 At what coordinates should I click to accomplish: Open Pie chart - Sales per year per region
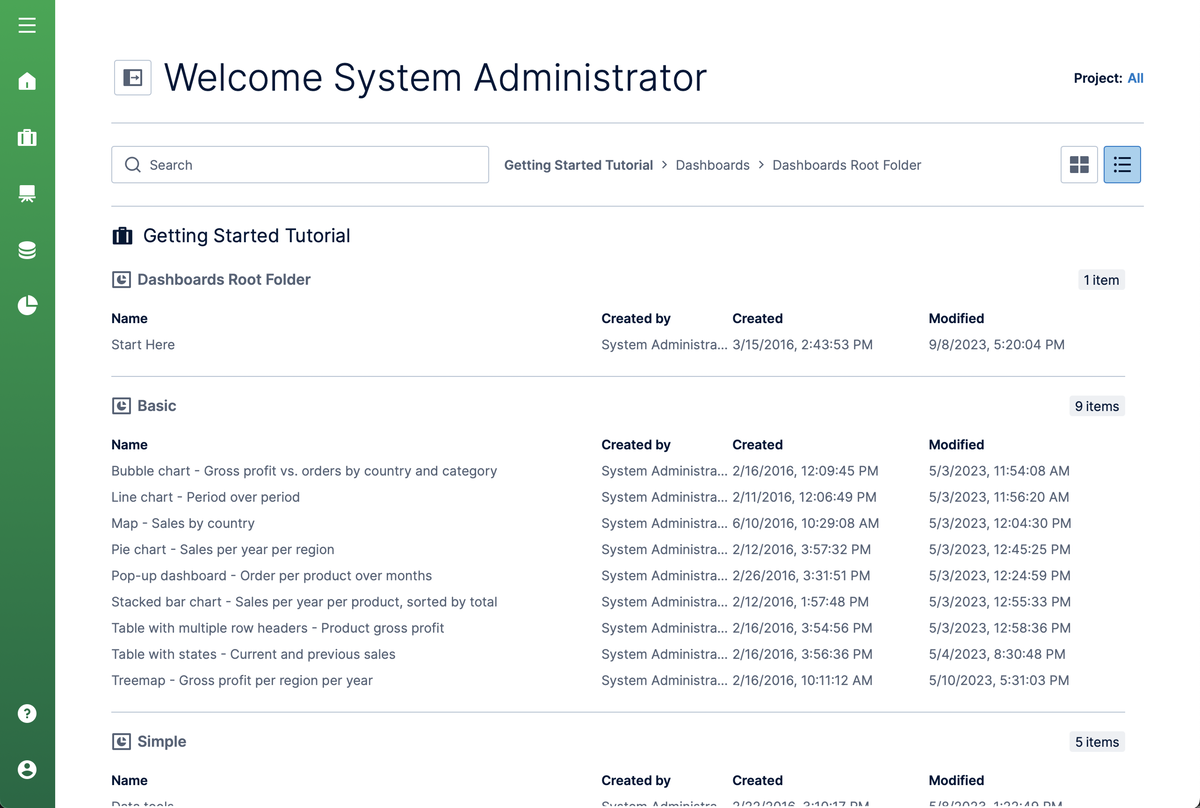click(223, 549)
